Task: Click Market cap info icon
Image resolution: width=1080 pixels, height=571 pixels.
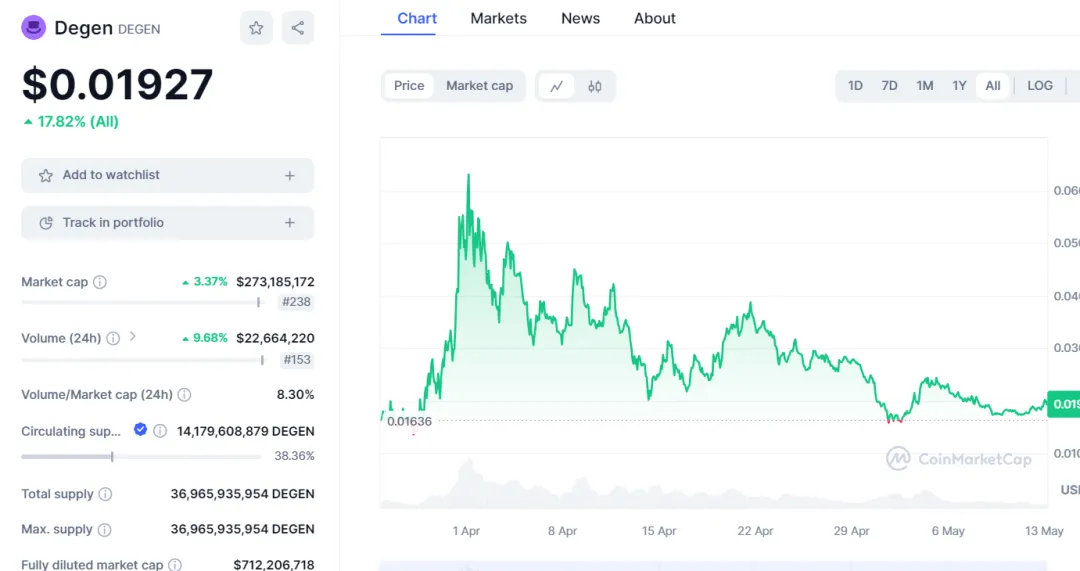Action: point(100,282)
